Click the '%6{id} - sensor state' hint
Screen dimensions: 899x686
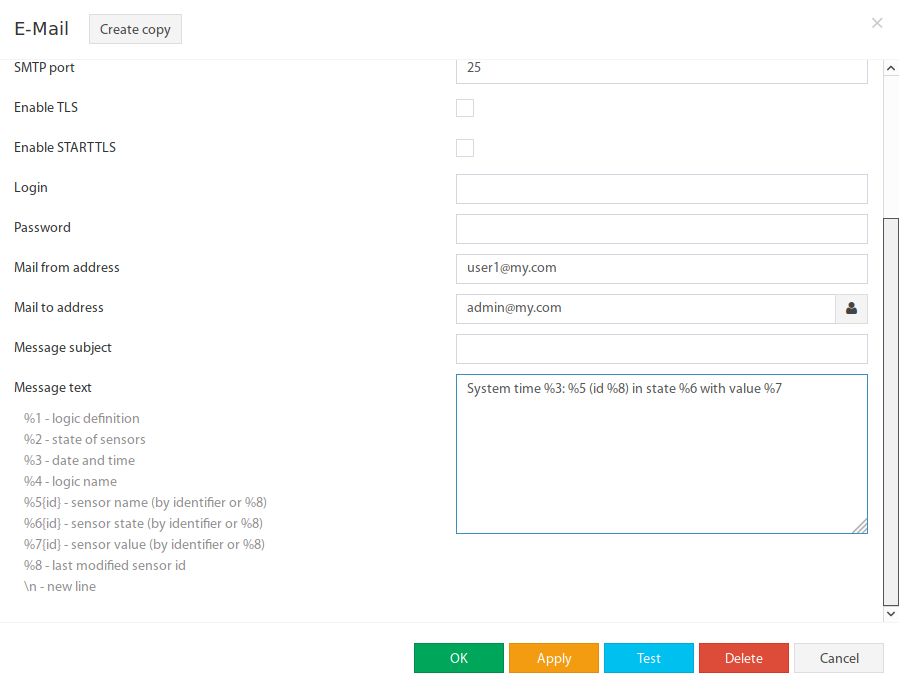pyautogui.click(x=143, y=524)
